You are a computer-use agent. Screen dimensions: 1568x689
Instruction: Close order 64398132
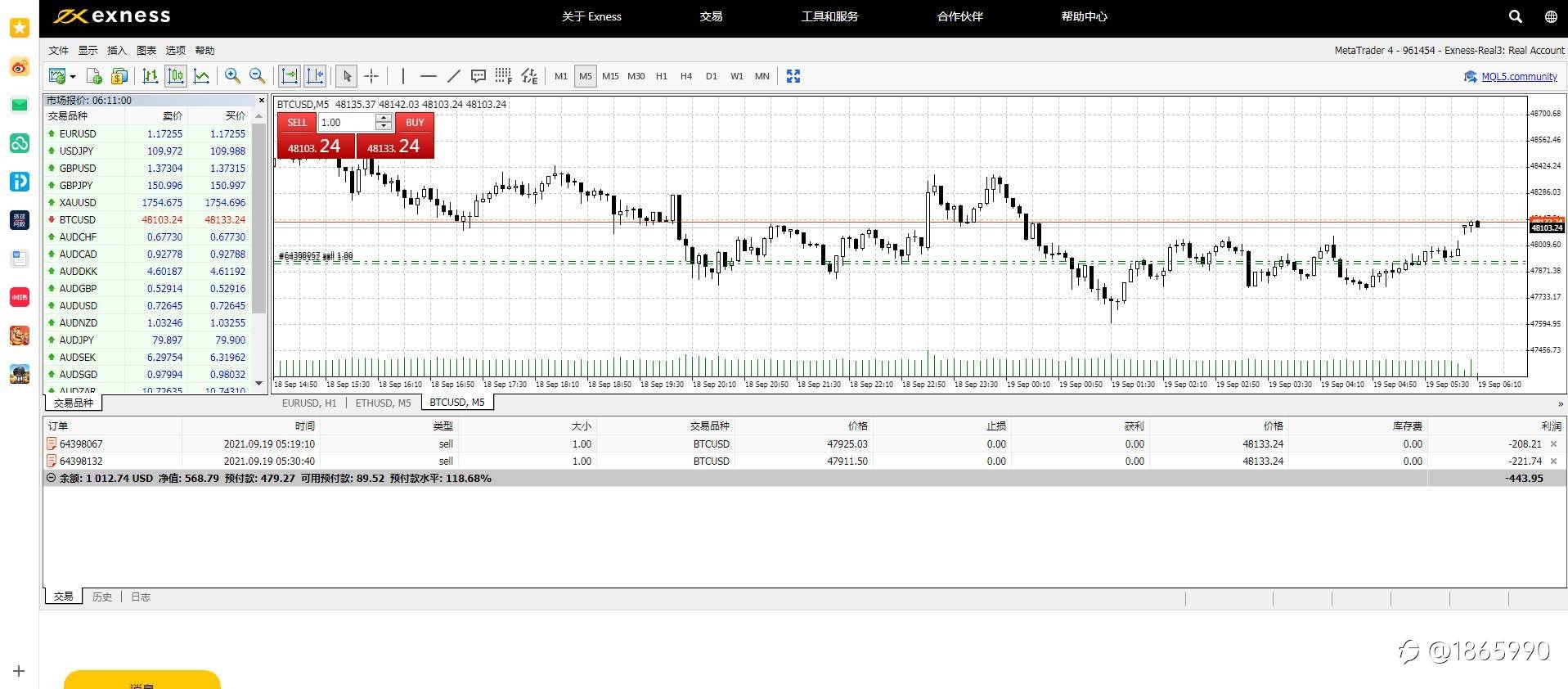(1553, 462)
